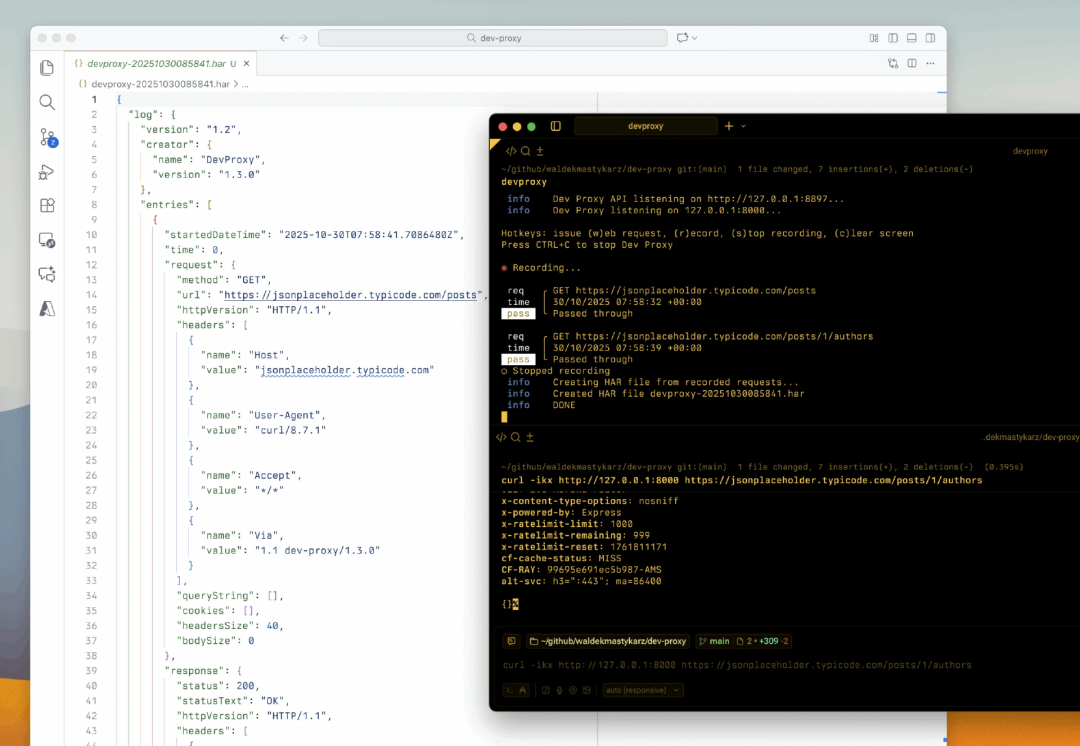This screenshot has height=746, width=1080.
Task: Open the chevron menu next to Warp's new tab button
Action: 743,126
